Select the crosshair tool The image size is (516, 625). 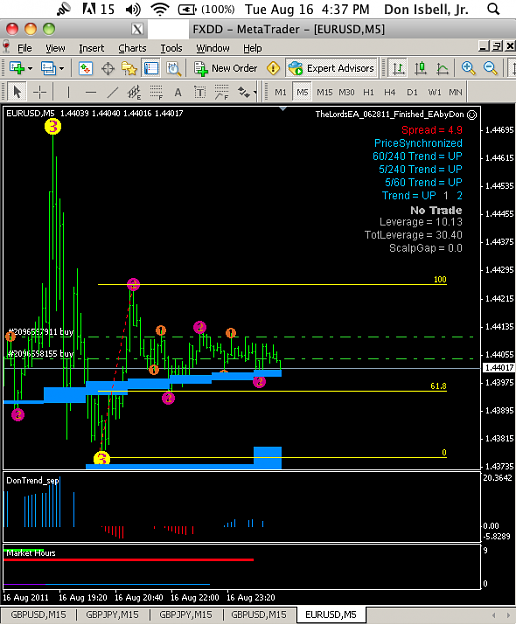point(39,92)
